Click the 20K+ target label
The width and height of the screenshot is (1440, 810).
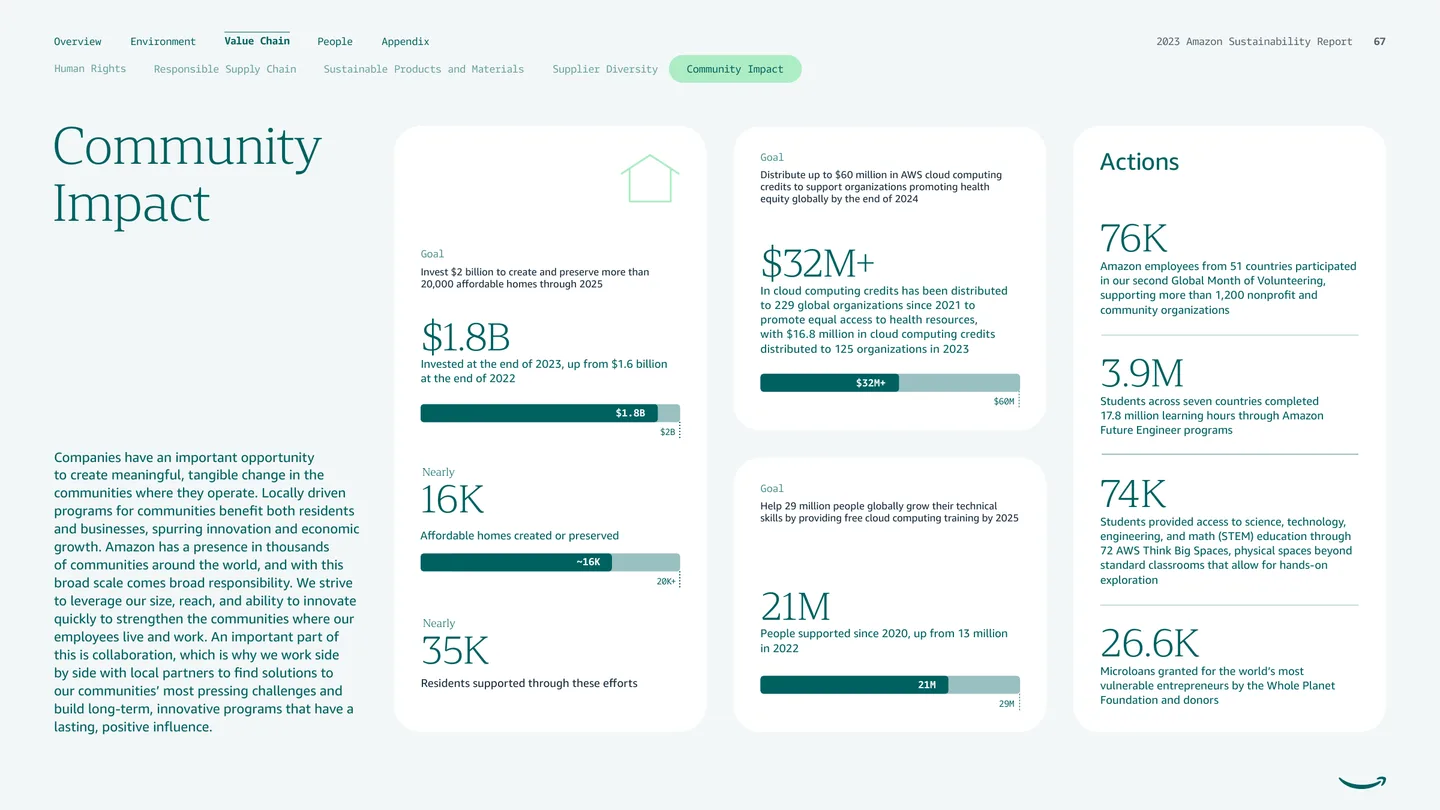coord(666,581)
